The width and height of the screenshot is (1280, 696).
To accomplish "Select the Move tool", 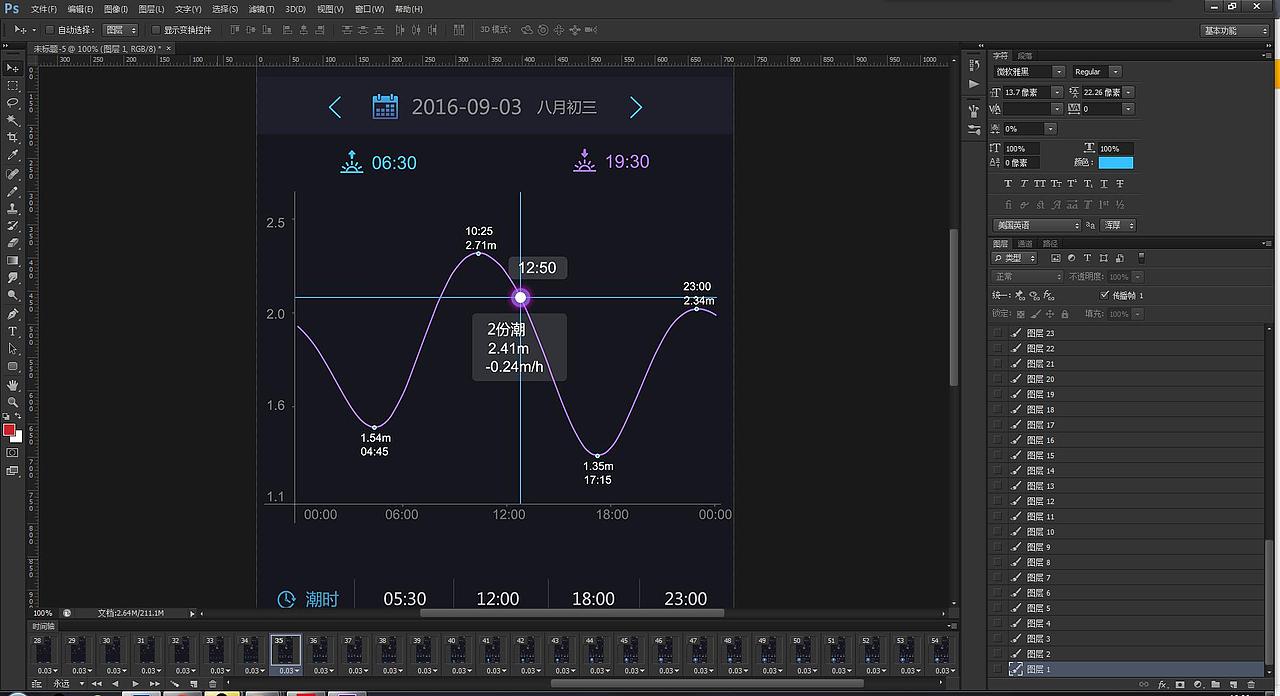I will (12, 68).
